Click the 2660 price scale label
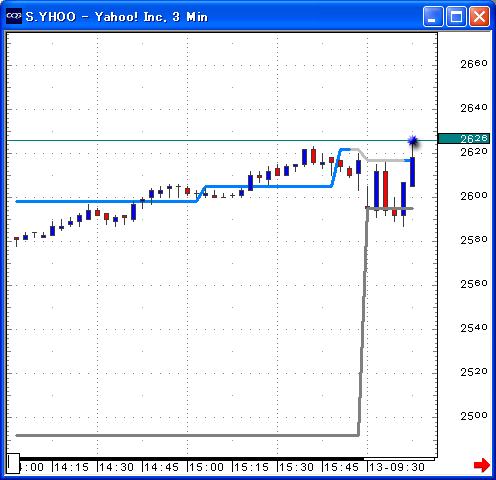 pos(474,64)
